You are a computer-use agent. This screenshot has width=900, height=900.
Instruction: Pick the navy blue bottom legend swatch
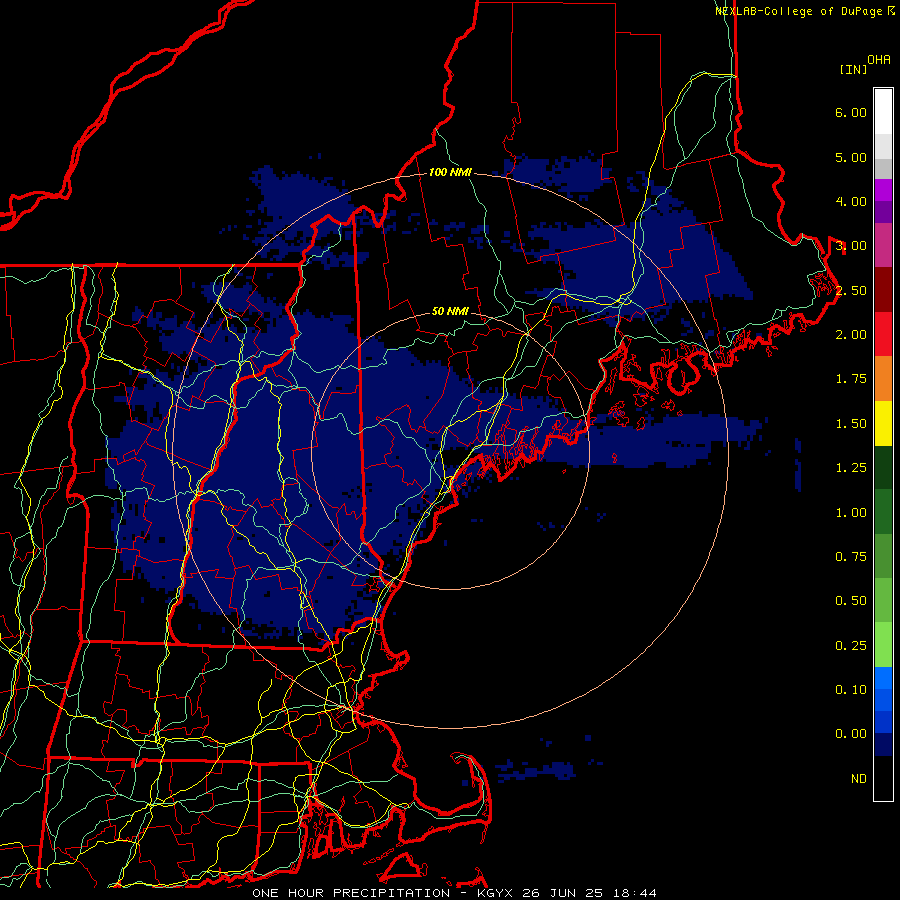coord(883,745)
